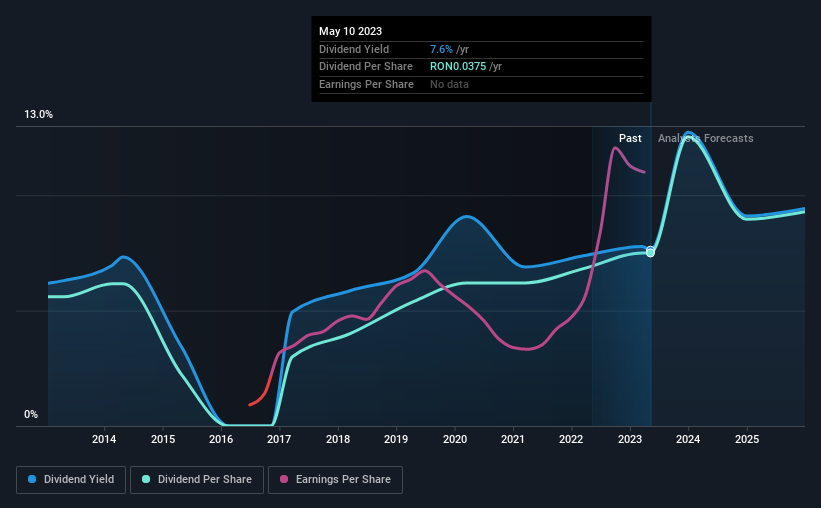Screen dimensions: 821x508
Task: Click the tooltip Dividend Per Share row label
Action: click(365, 67)
